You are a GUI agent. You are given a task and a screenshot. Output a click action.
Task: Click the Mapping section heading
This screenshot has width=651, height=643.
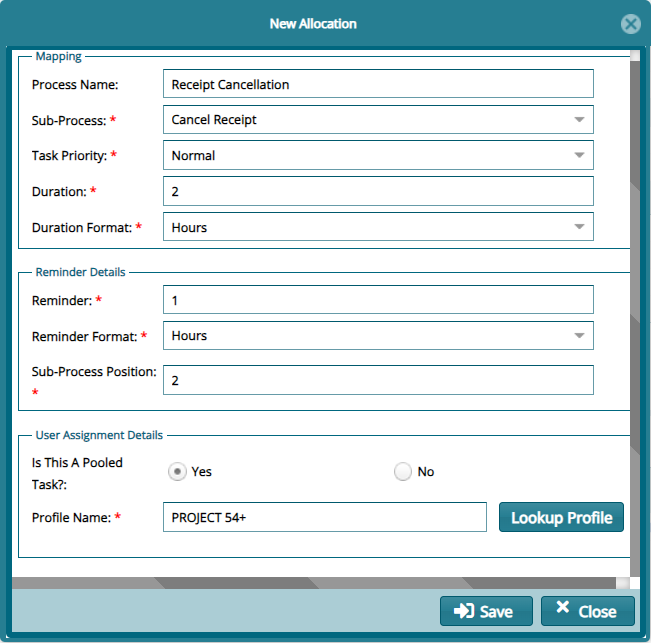pyautogui.click(x=58, y=57)
